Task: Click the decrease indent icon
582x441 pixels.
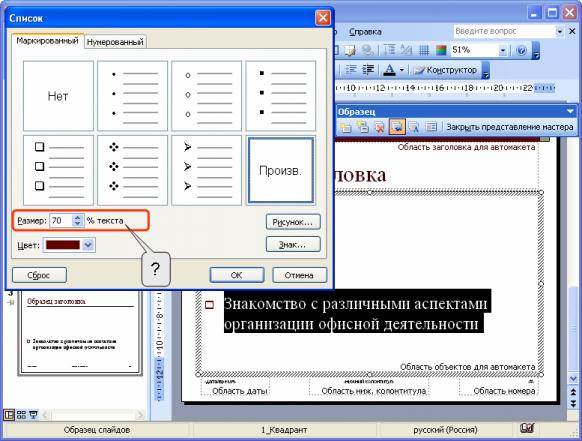Action: click(x=351, y=70)
